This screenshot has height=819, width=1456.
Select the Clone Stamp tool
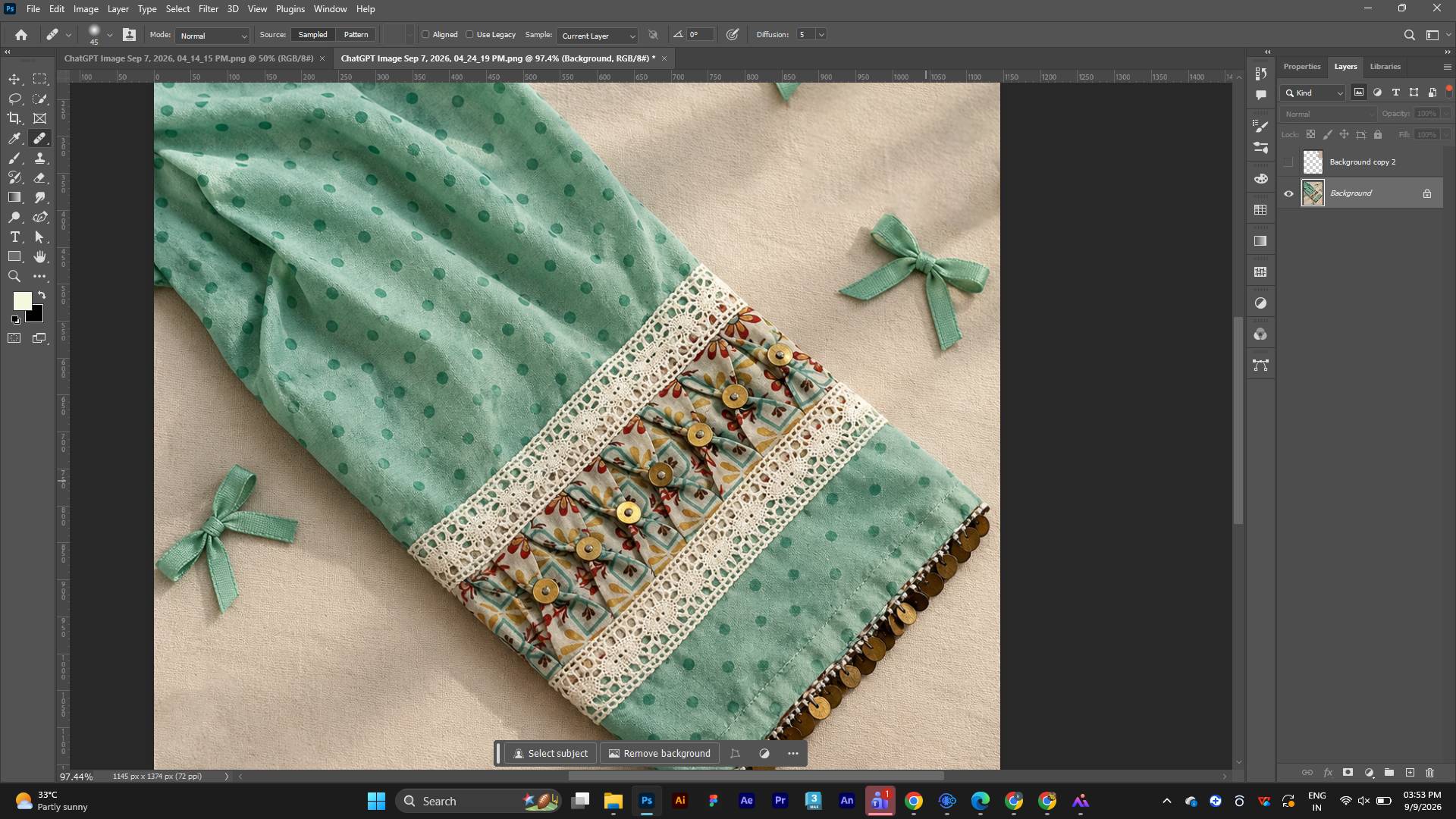tap(40, 158)
